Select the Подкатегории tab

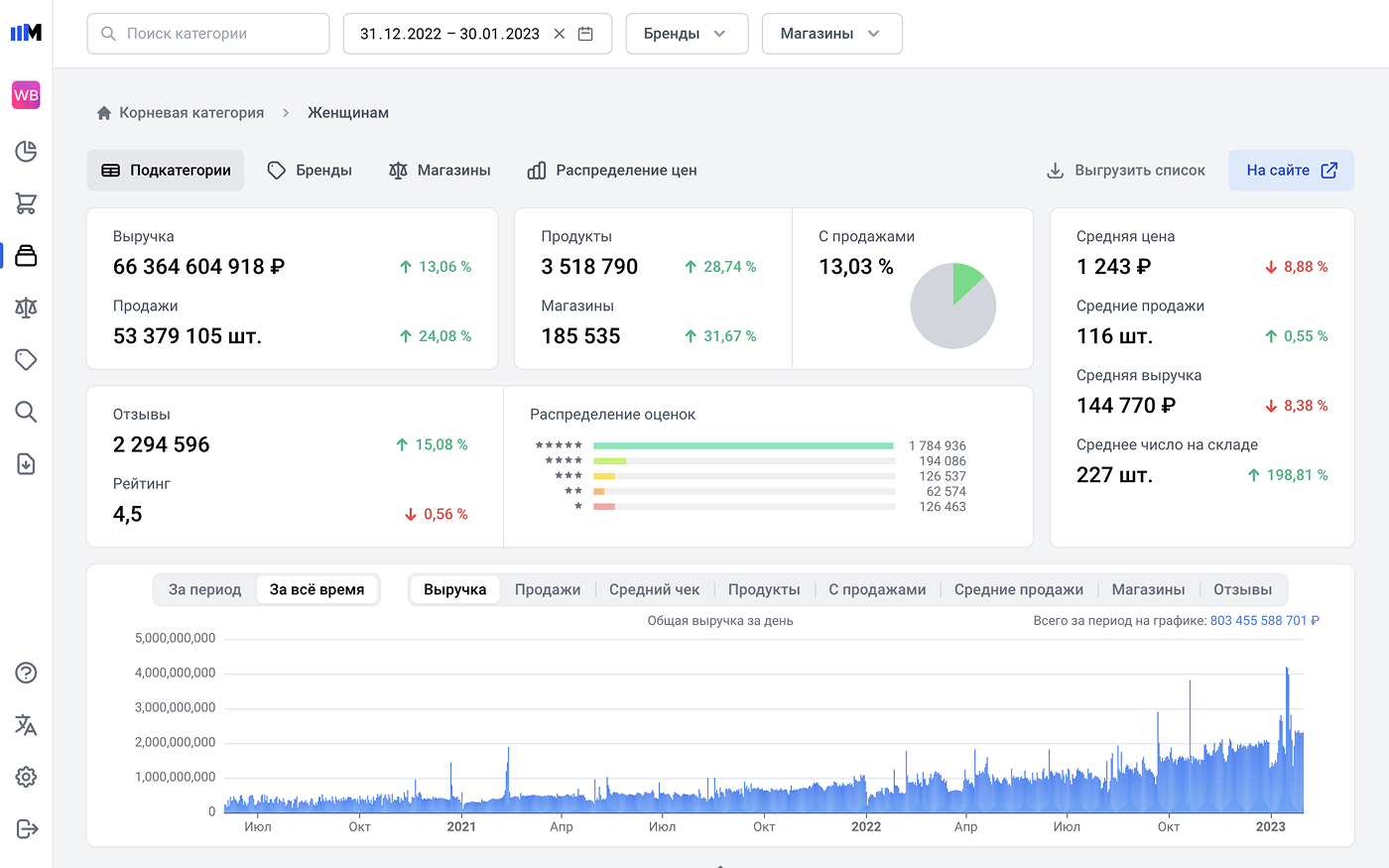click(x=166, y=171)
